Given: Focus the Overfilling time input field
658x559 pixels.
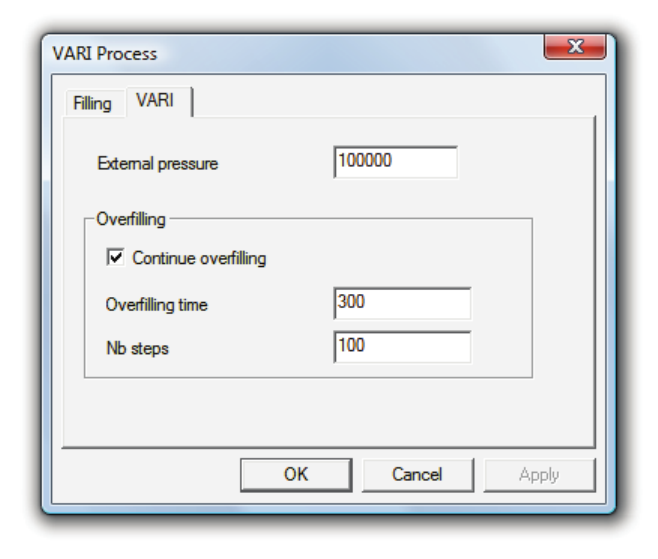Looking at the screenshot, I should click(402, 303).
